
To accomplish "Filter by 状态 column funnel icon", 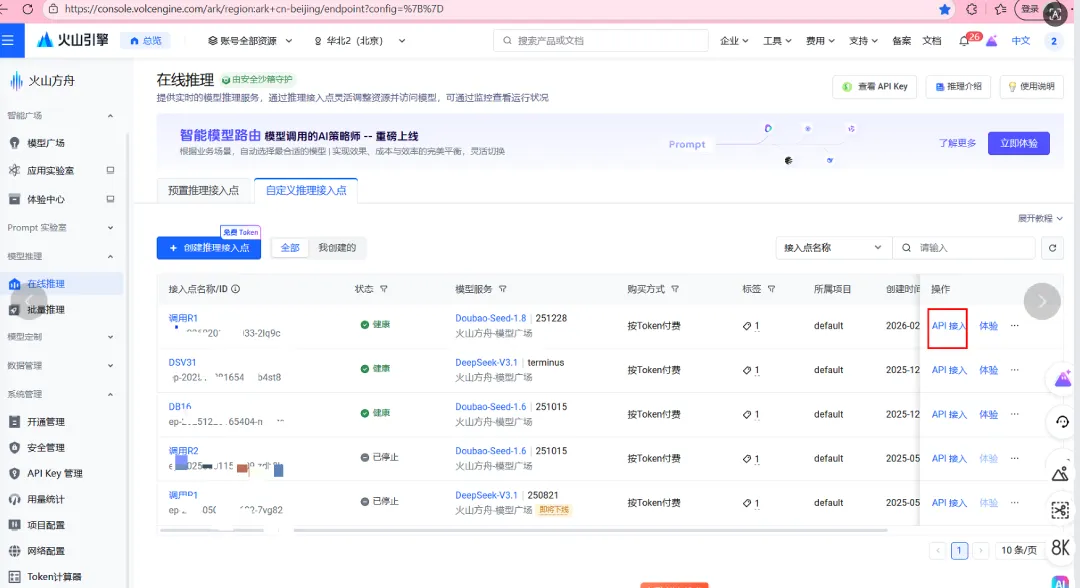I will click(x=384, y=289).
